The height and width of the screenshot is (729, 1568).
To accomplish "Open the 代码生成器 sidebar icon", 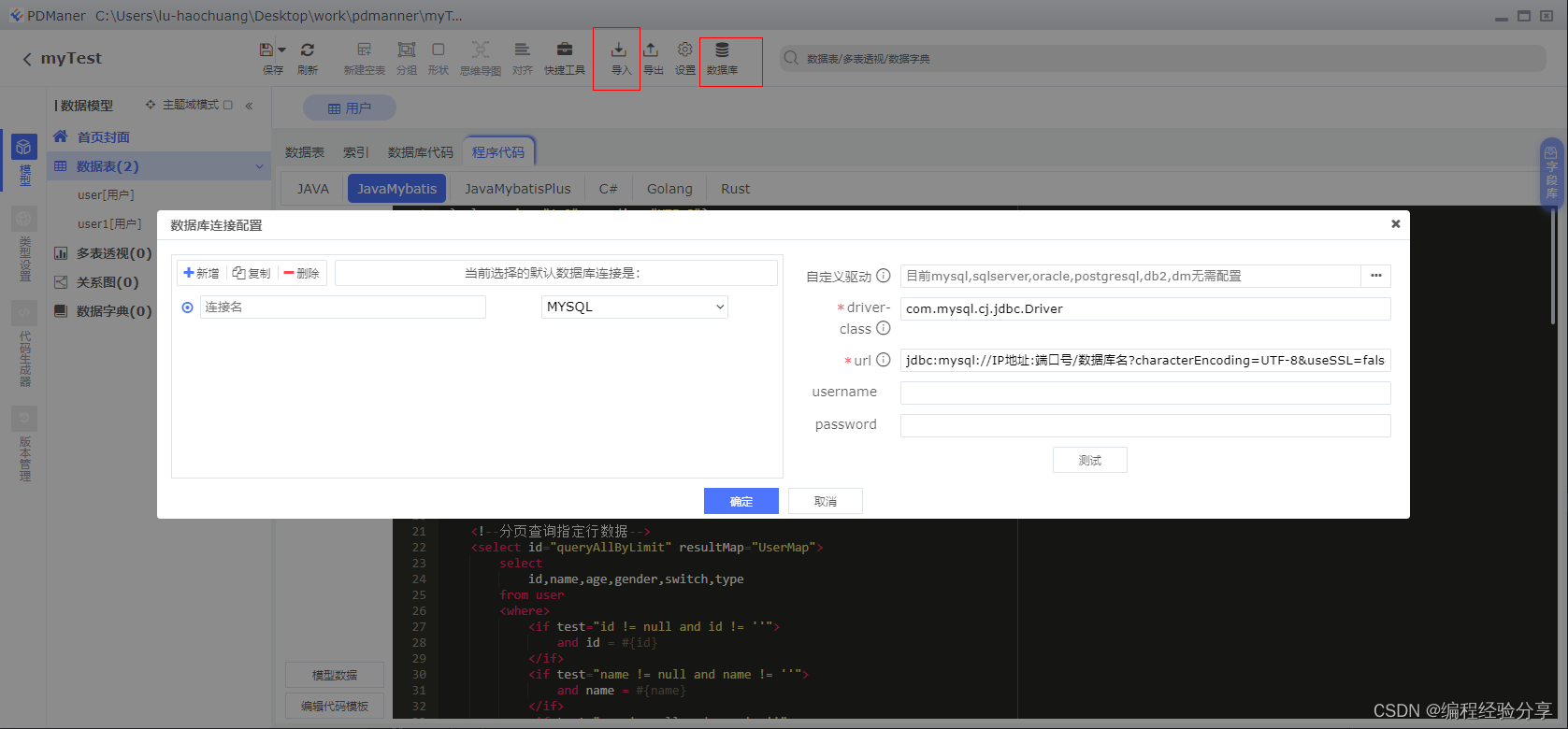I will 24,312.
